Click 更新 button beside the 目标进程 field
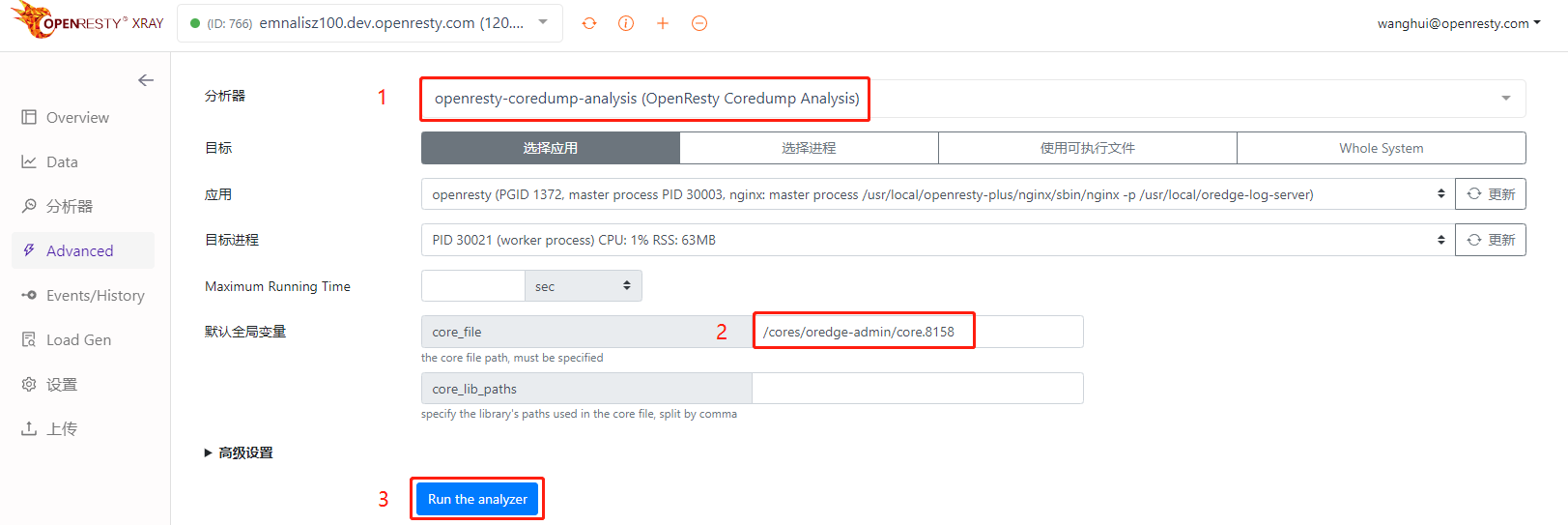 1491,240
